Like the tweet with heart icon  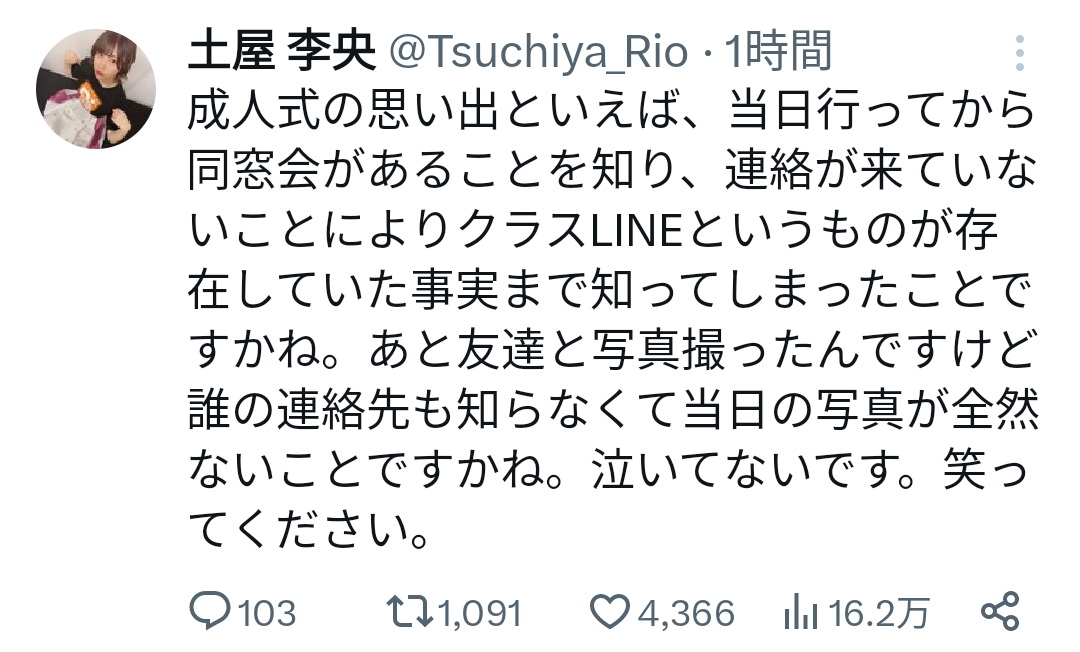609,612
